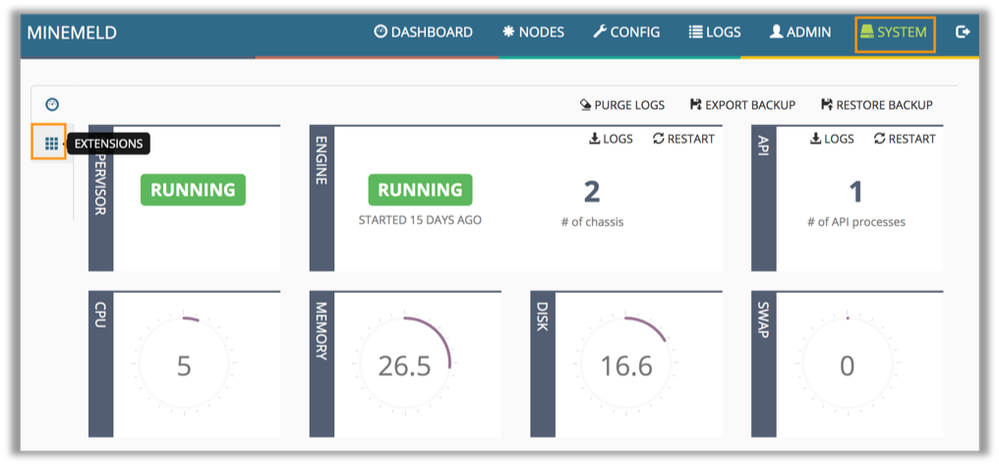999x464 pixels.
Task: Open the system dashboard gauge sidebar icon
Action: [x=52, y=105]
